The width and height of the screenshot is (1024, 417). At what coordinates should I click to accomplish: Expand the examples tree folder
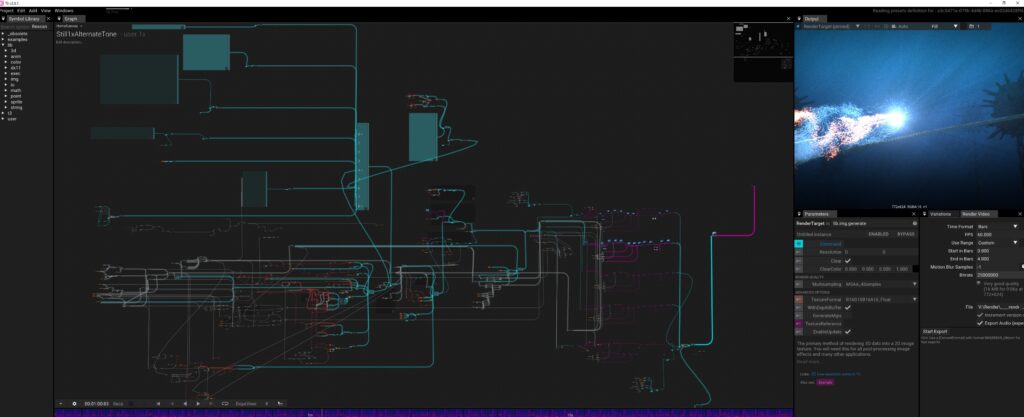click(3, 38)
